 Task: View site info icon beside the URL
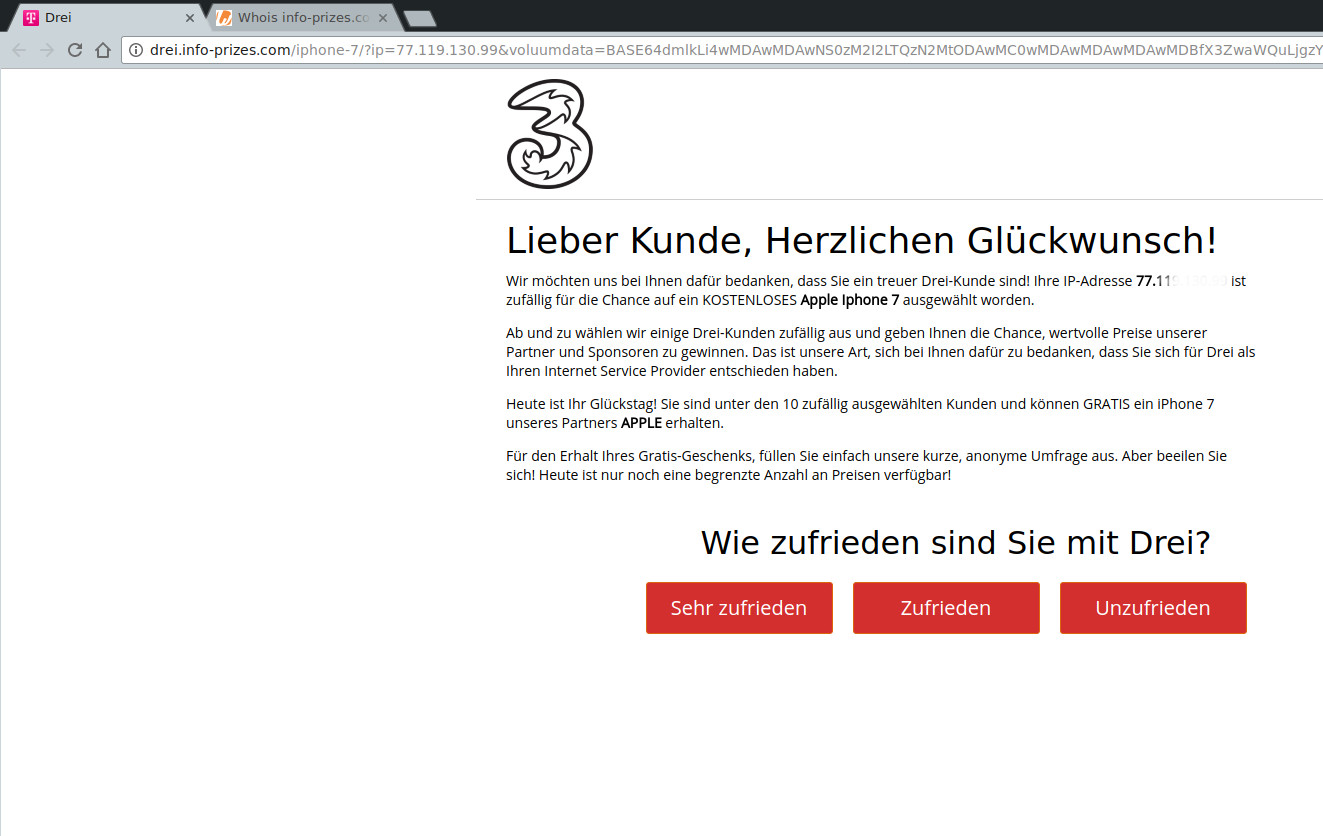pos(137,50)
